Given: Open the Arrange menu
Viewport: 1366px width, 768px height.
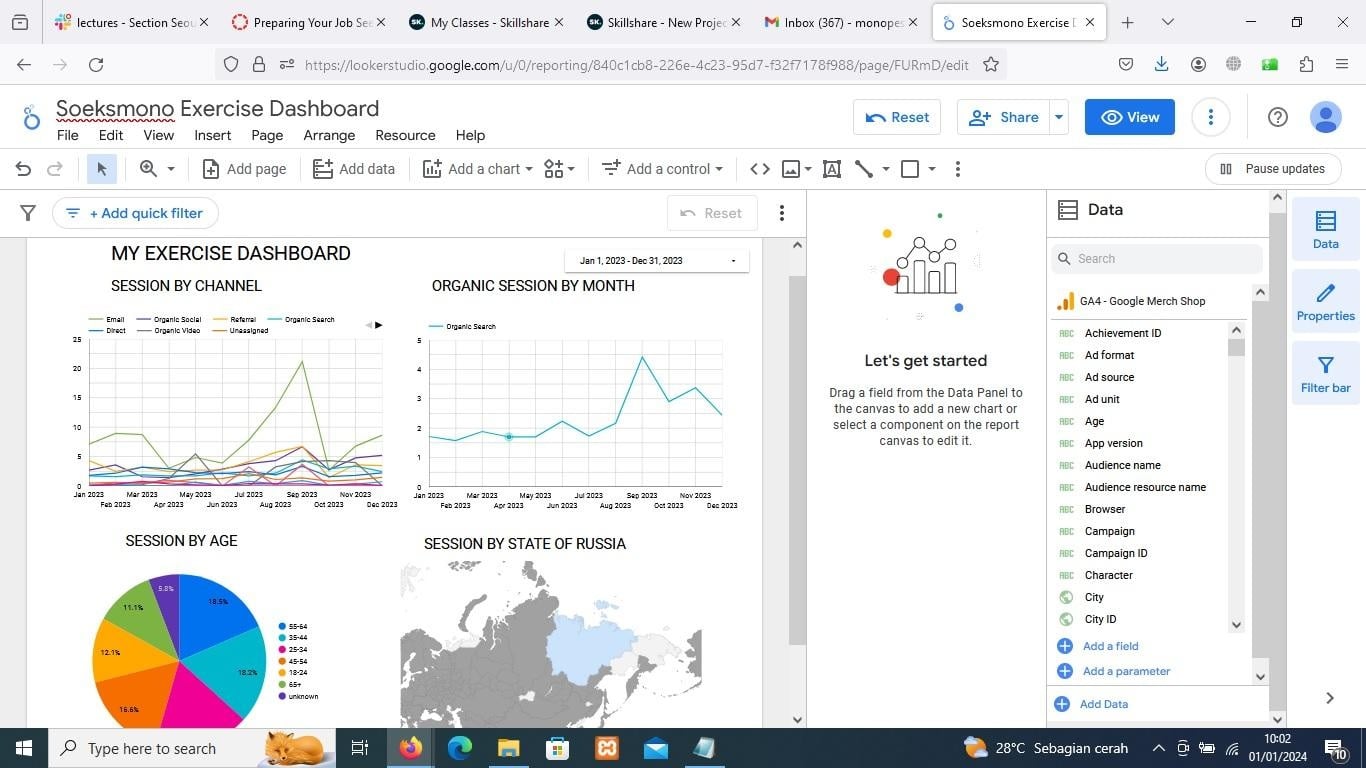Looking at the screenshot, I should click(x=329, y=135).
